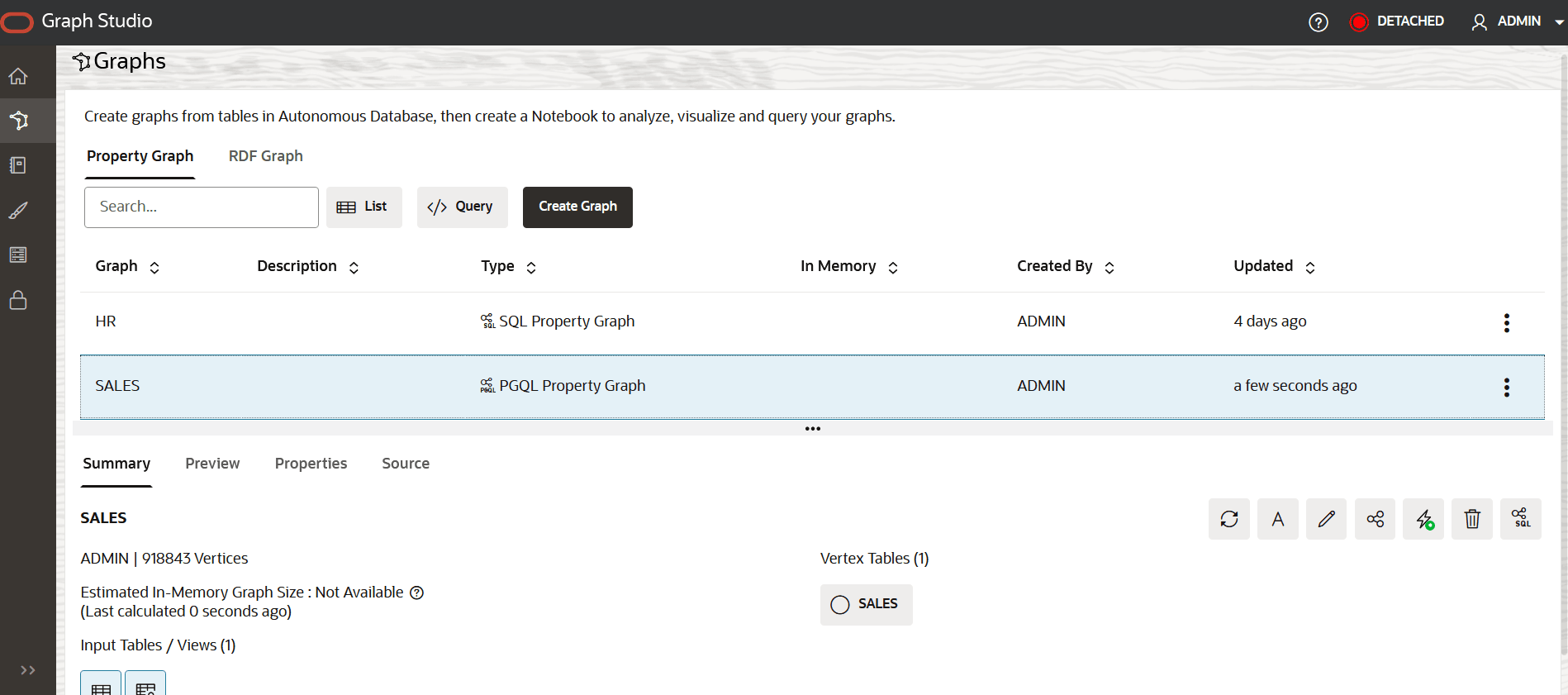Image resolution: width=1568 pixels, height=695 pixels.
Task: Select the Graphs sidebar icon
Action: tap(18, 121)
